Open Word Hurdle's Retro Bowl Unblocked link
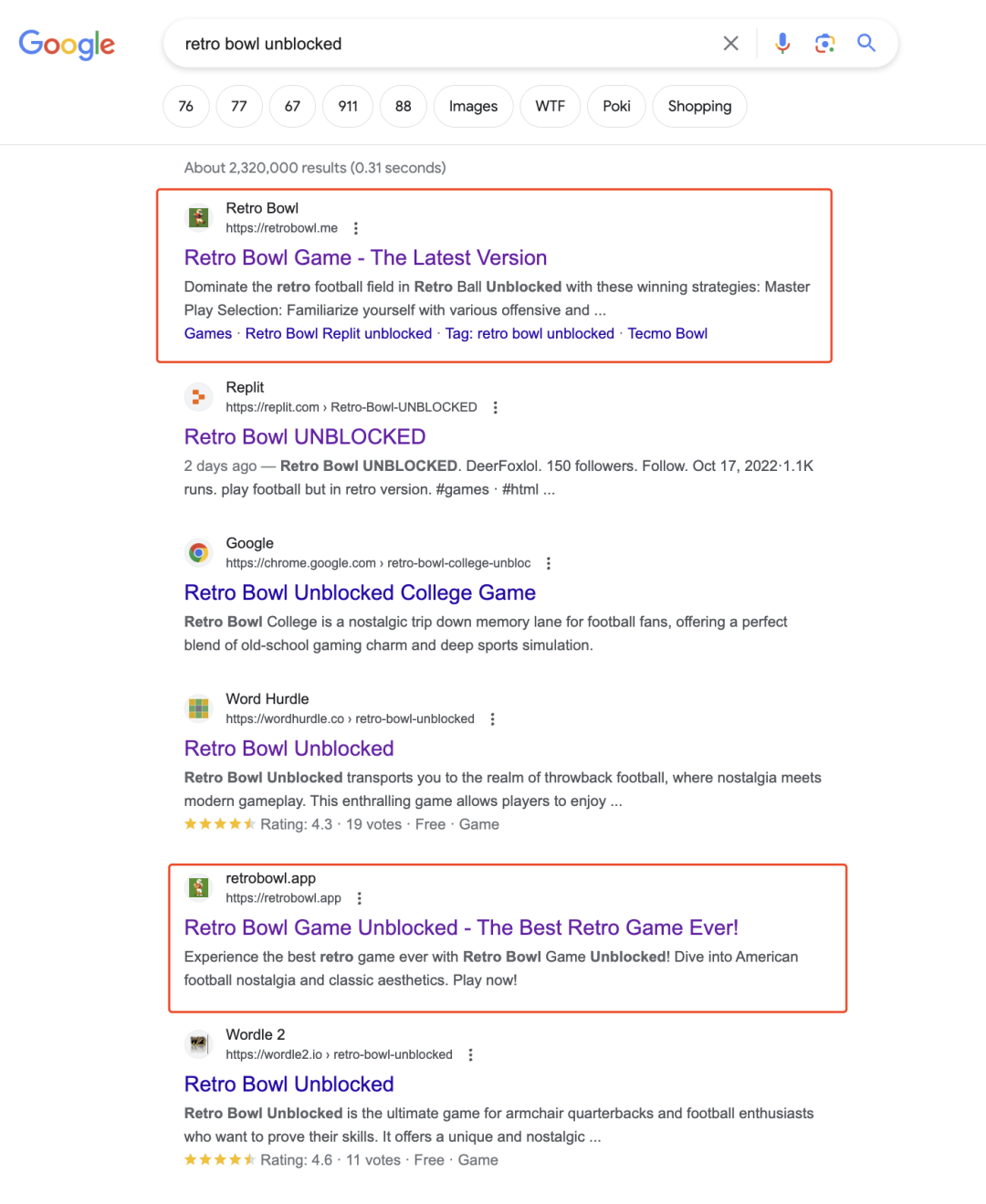 pos(288,749)
